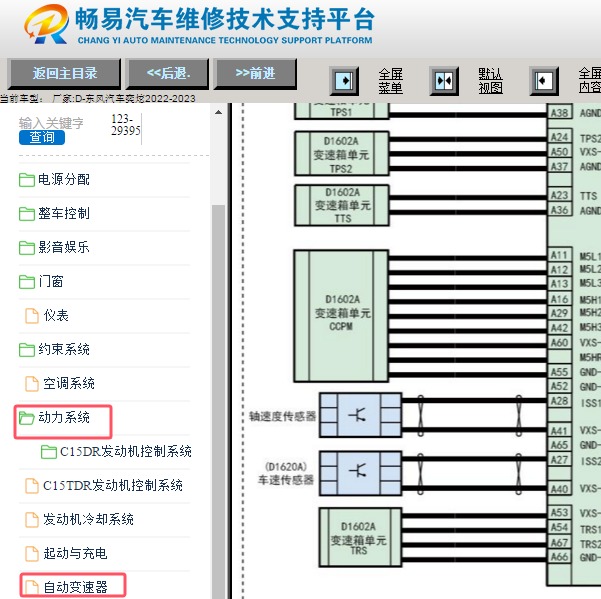The height and width of the screenshot is (599, 601).
Task: Click the sidebar scroll-up arrow
Action: click(x=218, y=112)
